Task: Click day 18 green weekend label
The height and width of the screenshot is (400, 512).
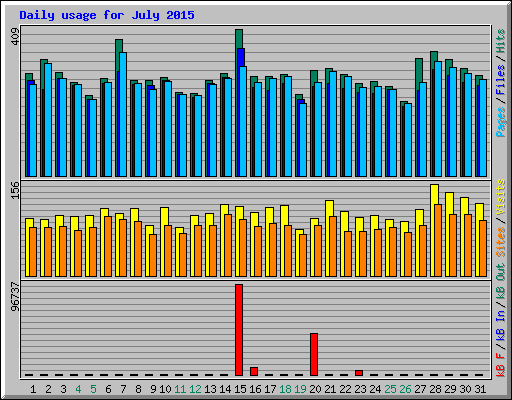Action: [x=285, y=389]
